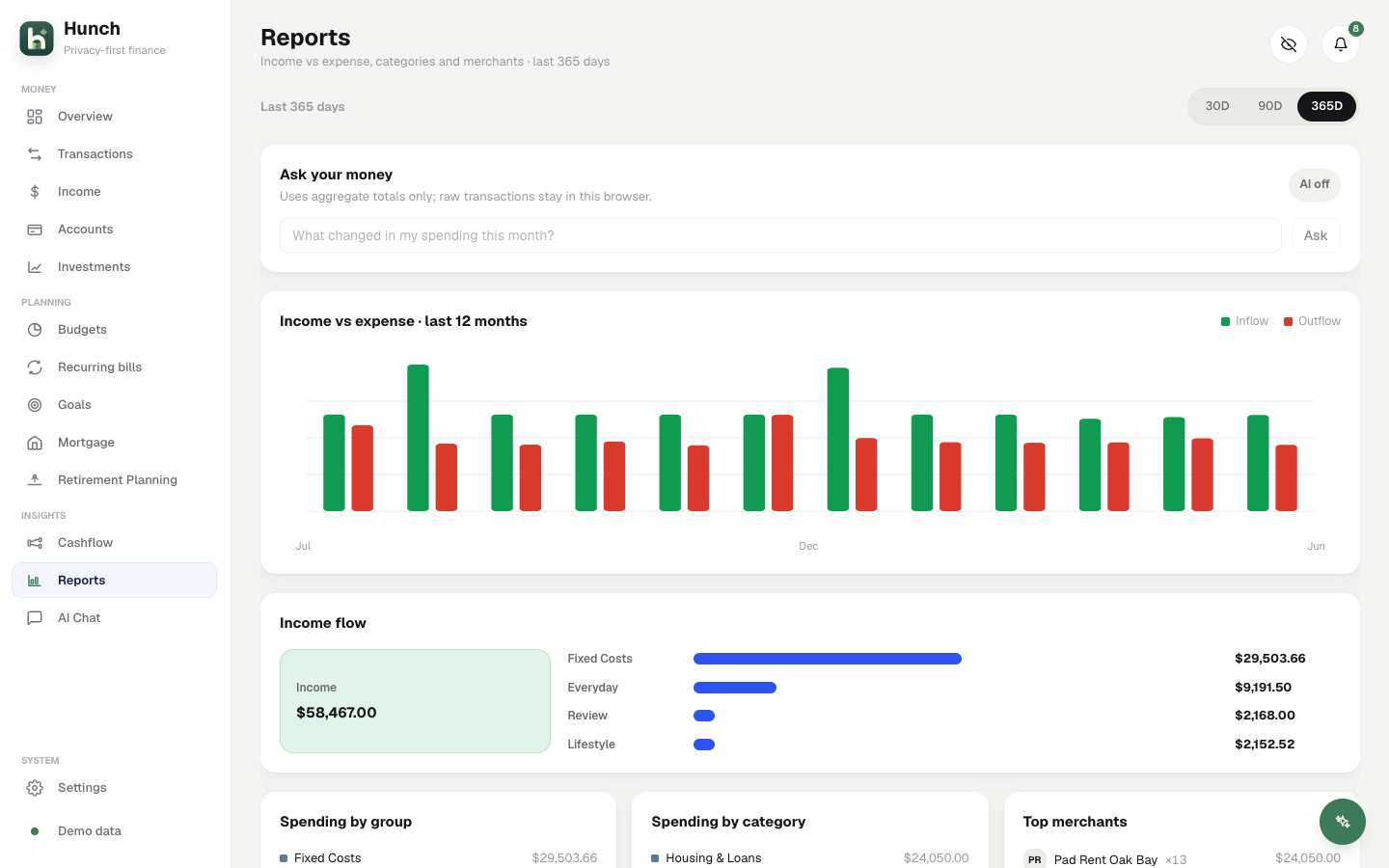Click the $9,191.50 Everyday amount
This screenshot has width=1389, height=868.
(1263, 688)
